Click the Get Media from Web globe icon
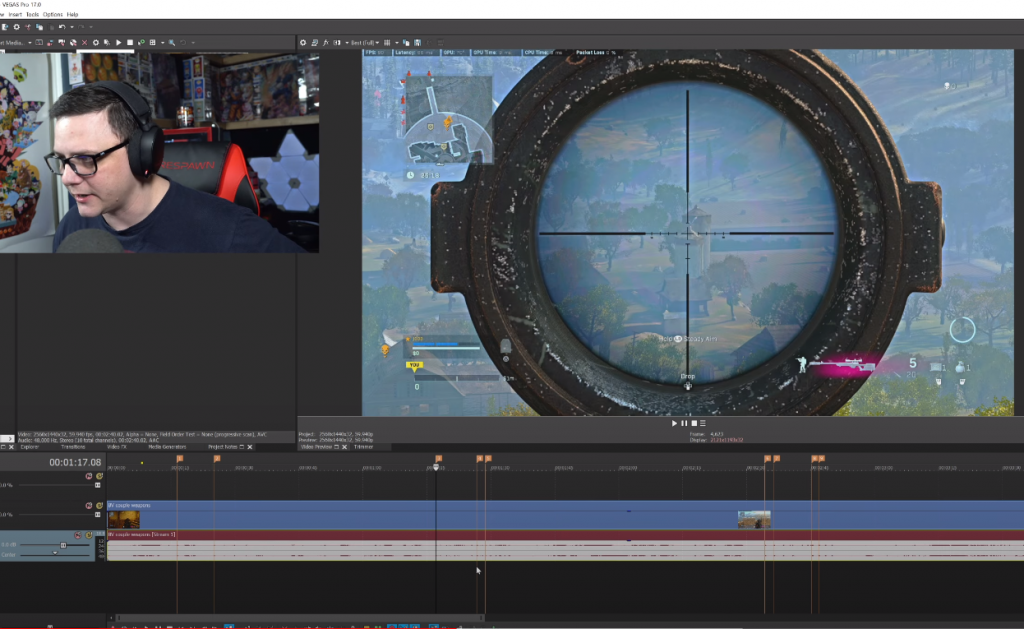Image resolution: width=1024 pixels, height=629 pixels. pos(73,42)
